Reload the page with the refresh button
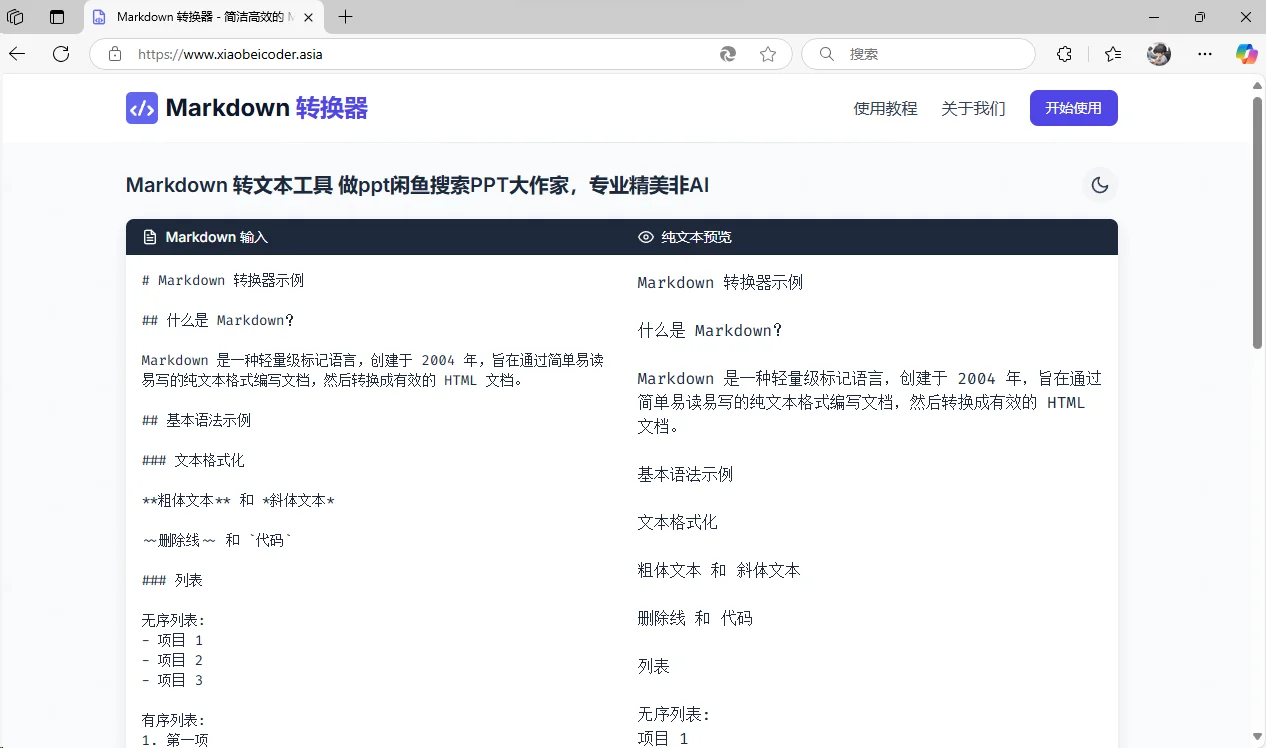This screenshot has height=748, width=1266. (60, 54)
